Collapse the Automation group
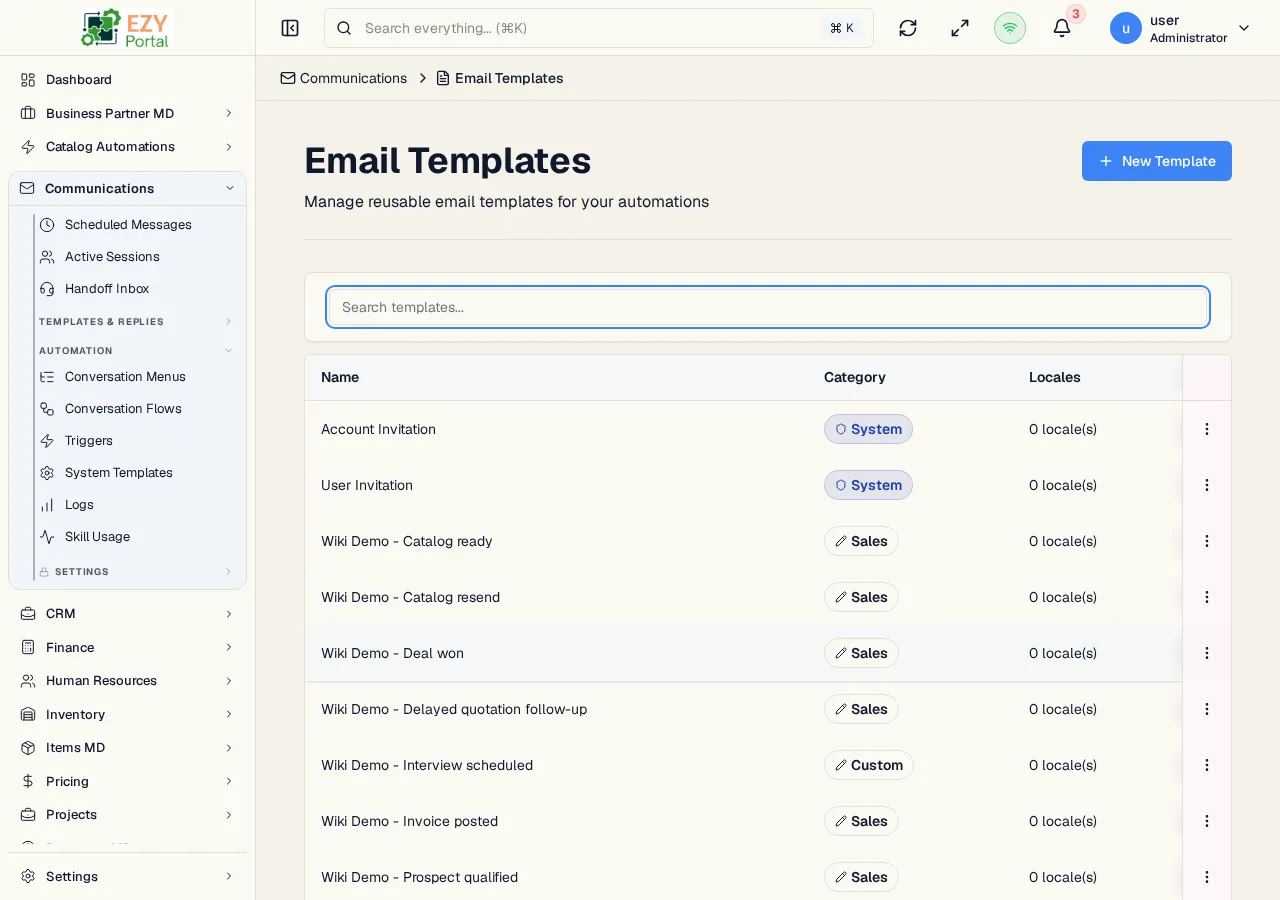 136,351
